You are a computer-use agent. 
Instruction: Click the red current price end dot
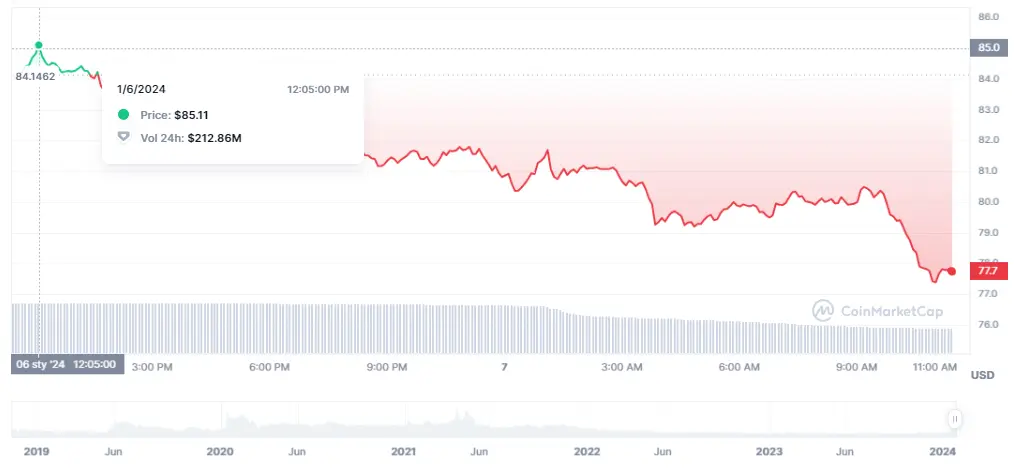coord(951,271)
